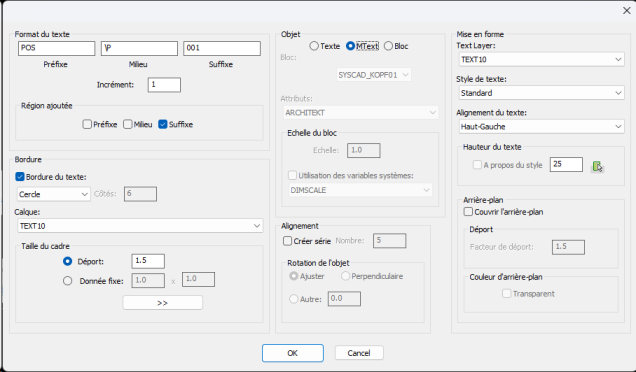The image size is (636, 372).
Task: Click the Suffixe input field containing 001
Action: tap(222, 48)
